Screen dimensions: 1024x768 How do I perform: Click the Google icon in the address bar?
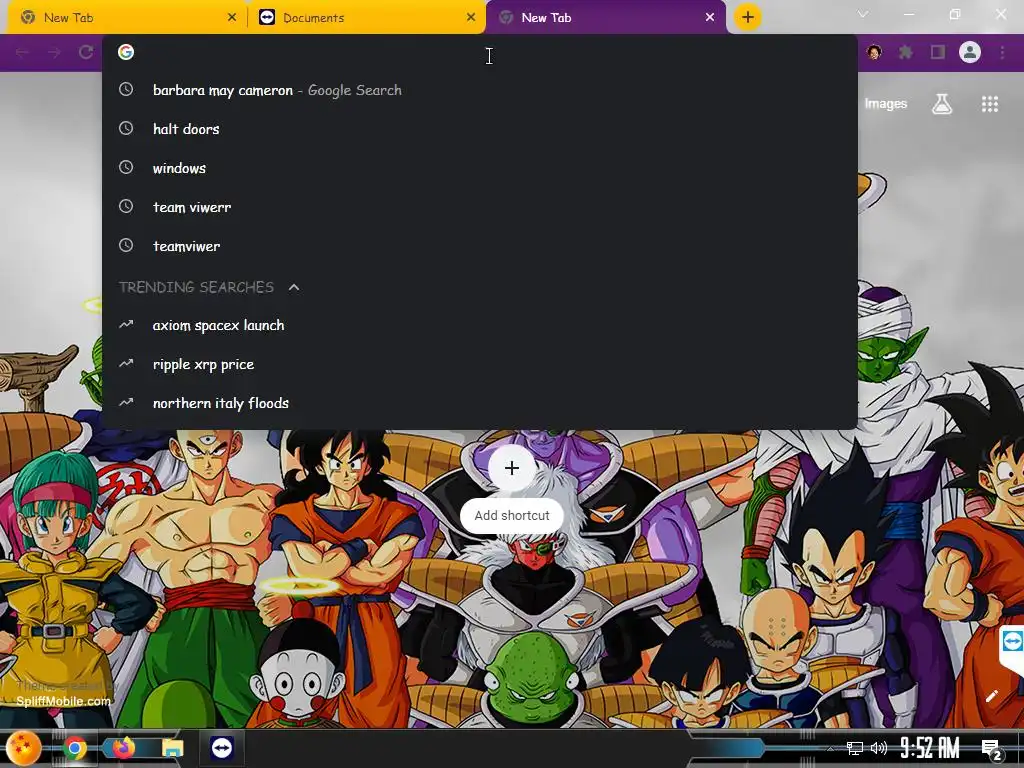[x=126, y=52]
